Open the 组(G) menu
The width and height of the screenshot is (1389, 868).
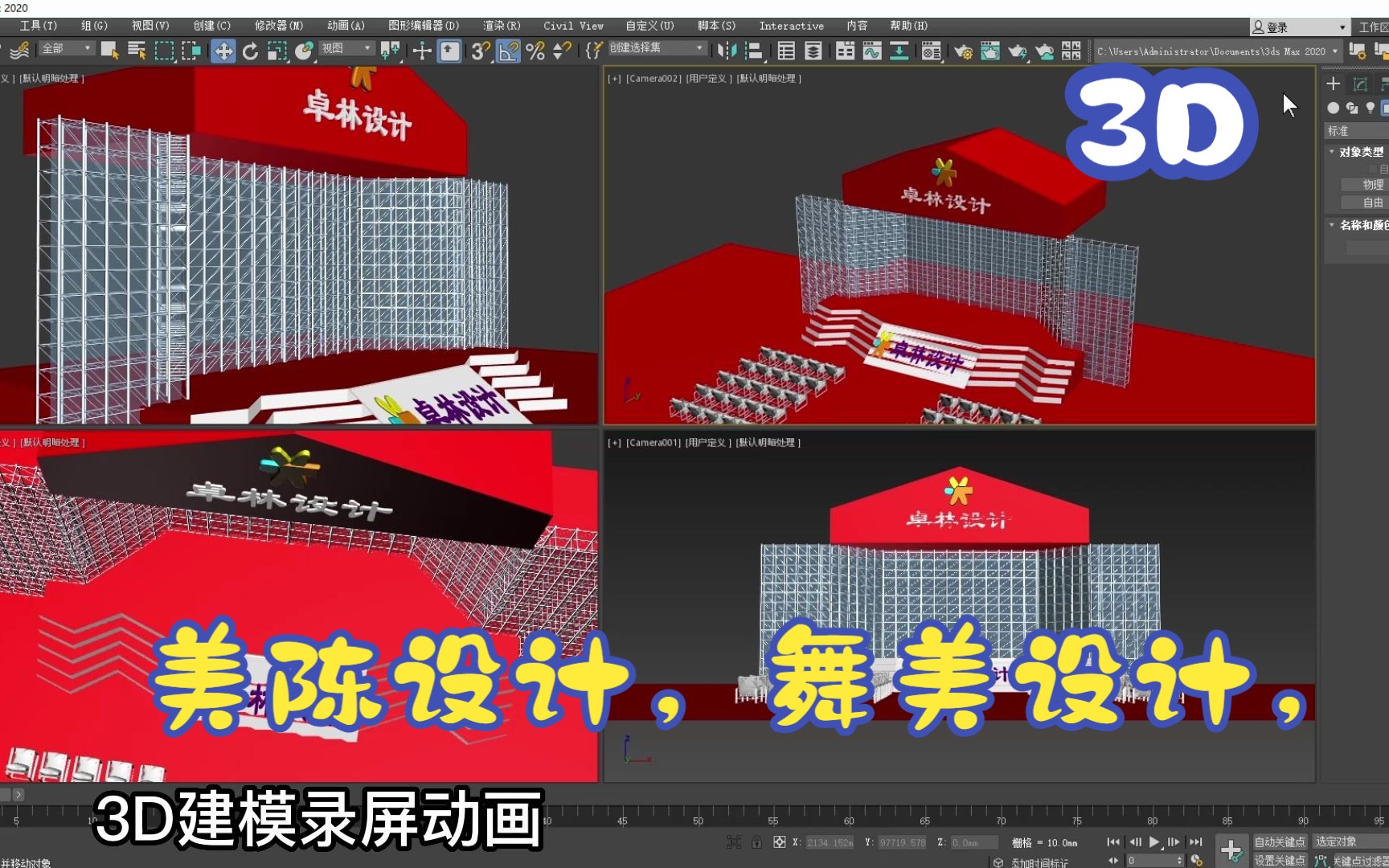94,26
